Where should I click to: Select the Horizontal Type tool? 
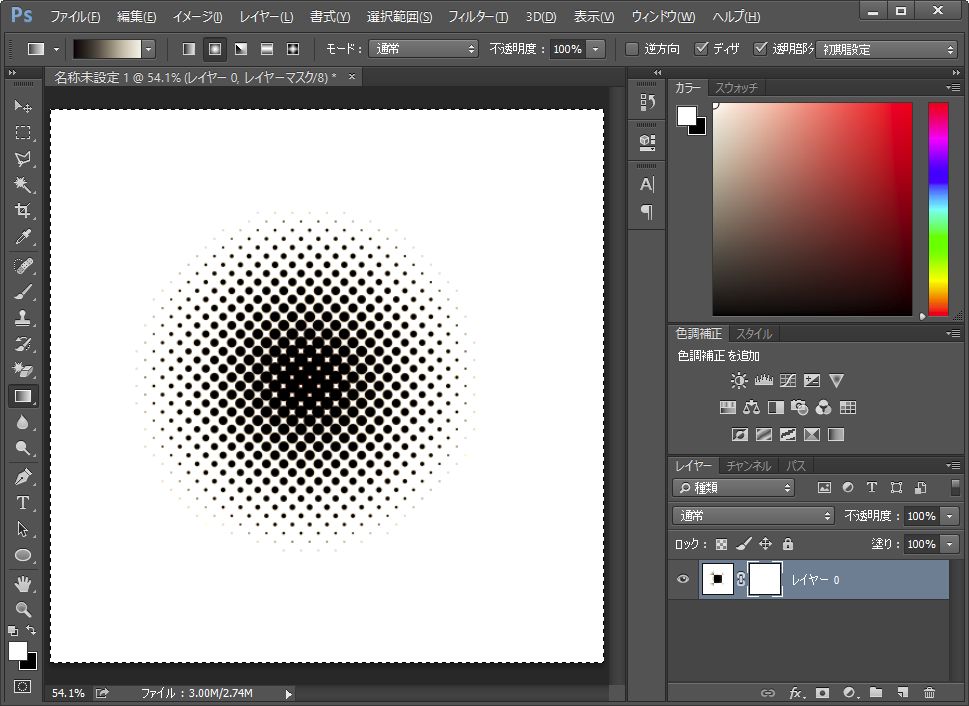point(23,502)
